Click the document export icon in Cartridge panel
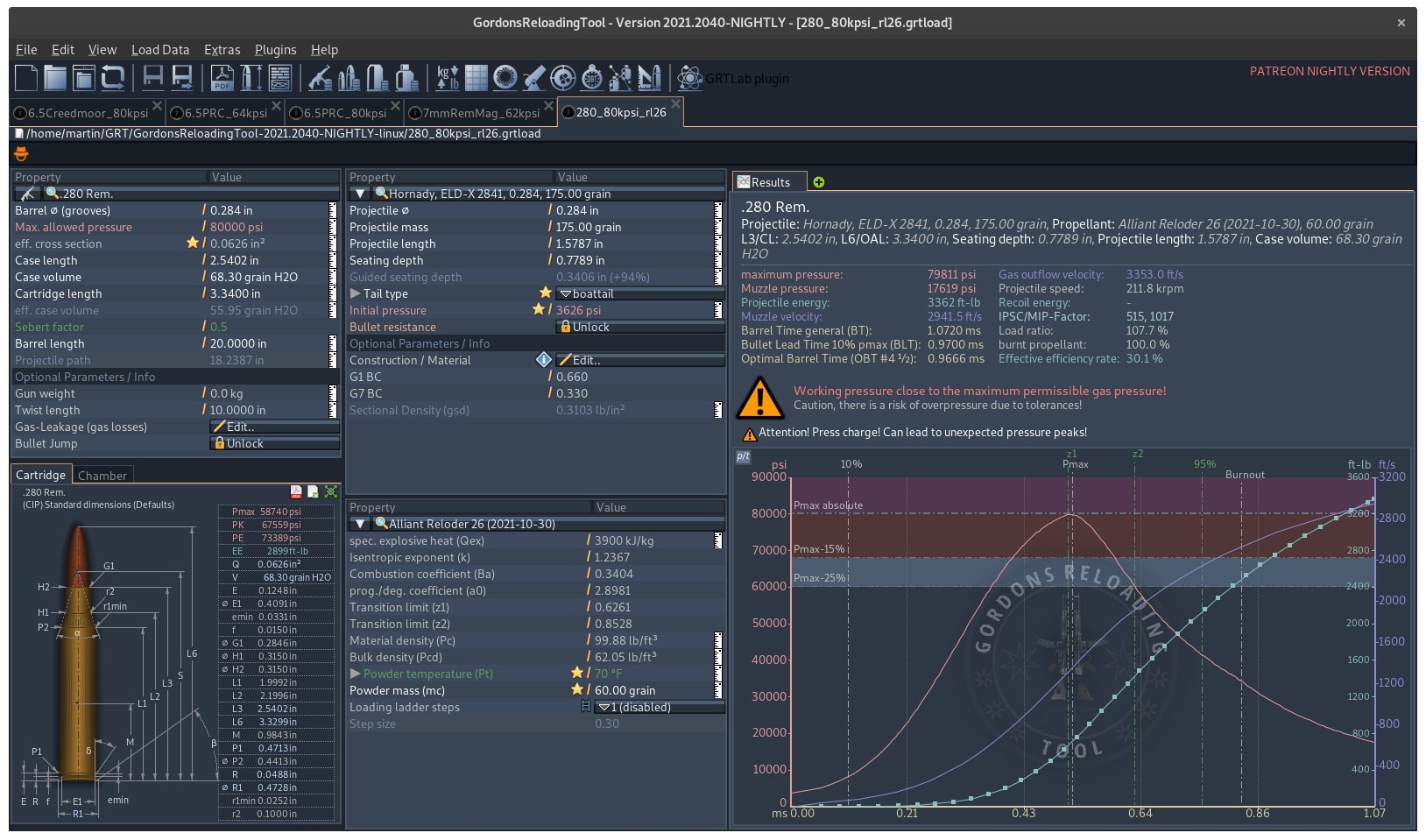The height and width of the screenshot is (840, 1426). (313, 492)
